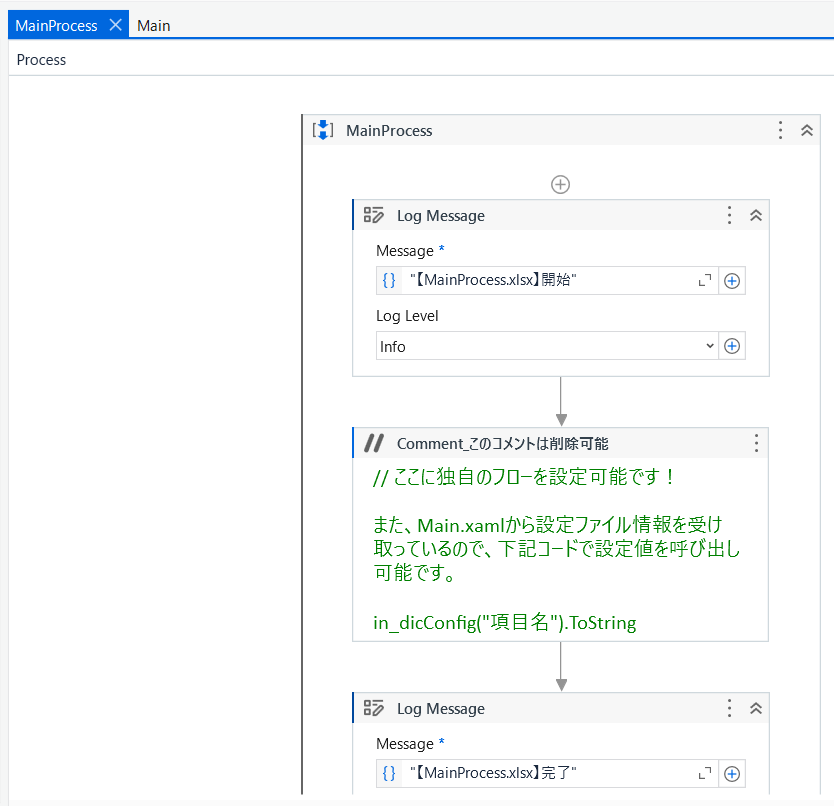Collapse the MainProcess sequence
Viewport: 834px width, 806px height.
click(807, 130)
